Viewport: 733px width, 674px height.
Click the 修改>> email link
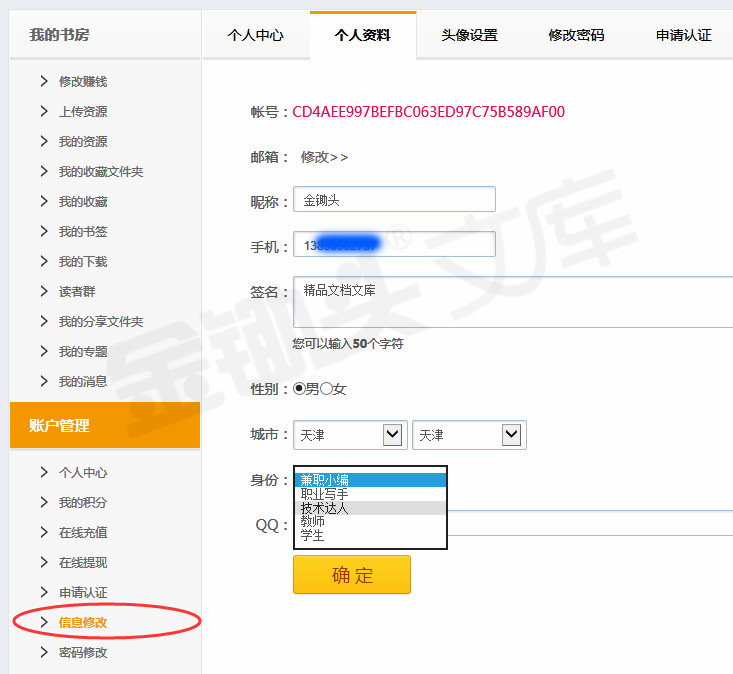tap(324, 157)
